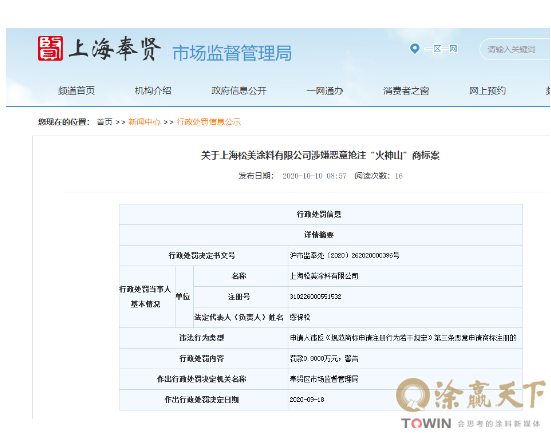Click the 行政处罚信息 table header
Image resolution: width=551 pixels, height=433 pixels.
320,214
